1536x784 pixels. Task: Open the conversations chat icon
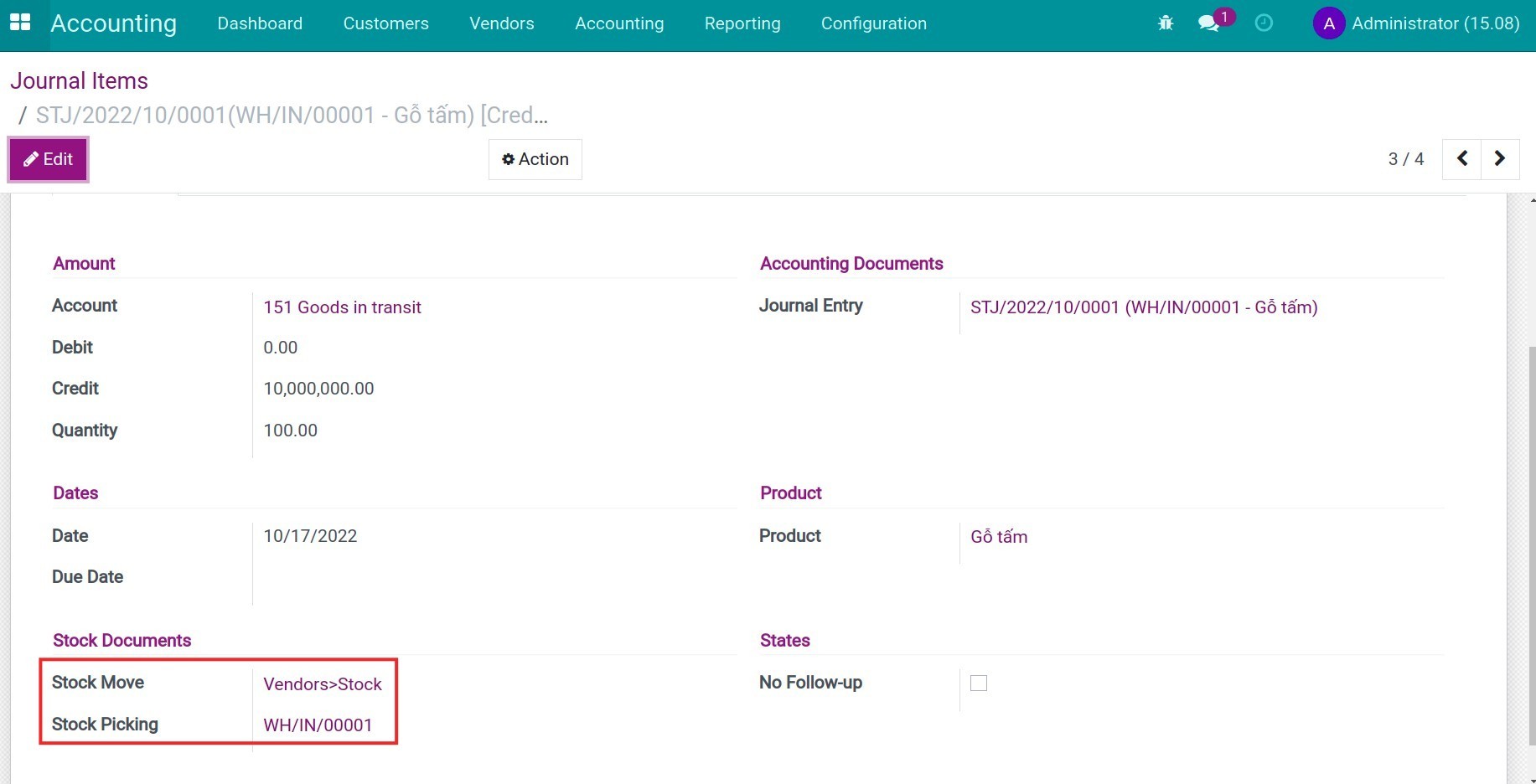pyautogui.click(x=1208, y=23)
